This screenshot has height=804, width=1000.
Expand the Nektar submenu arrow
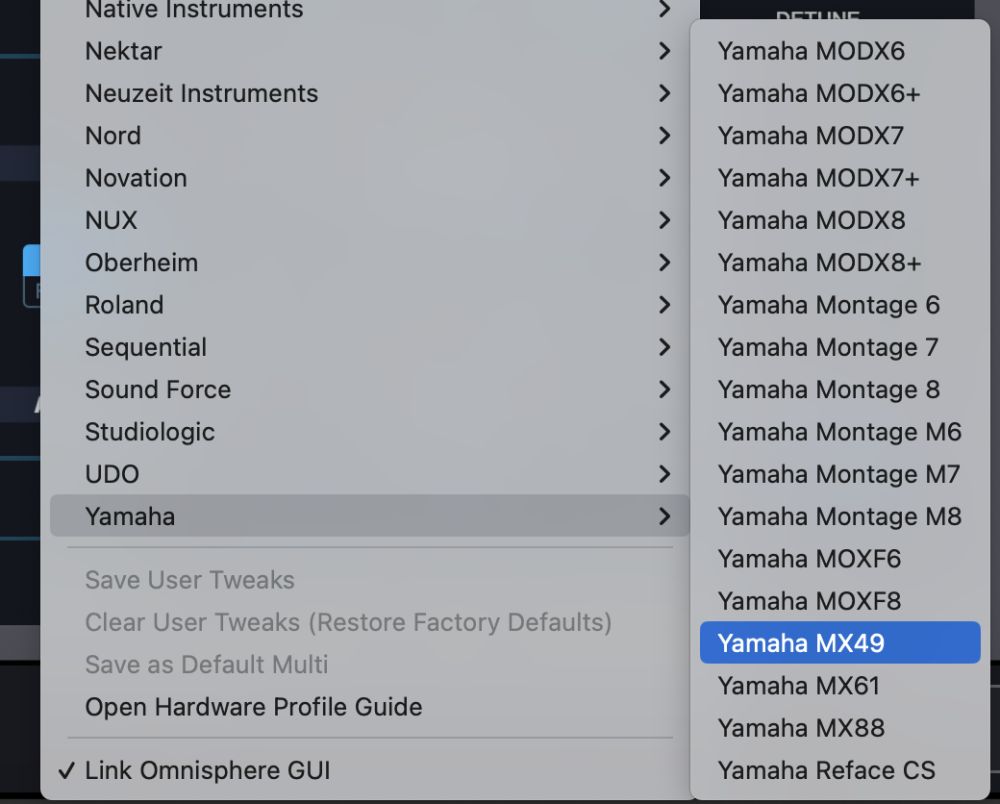point(664,51)
